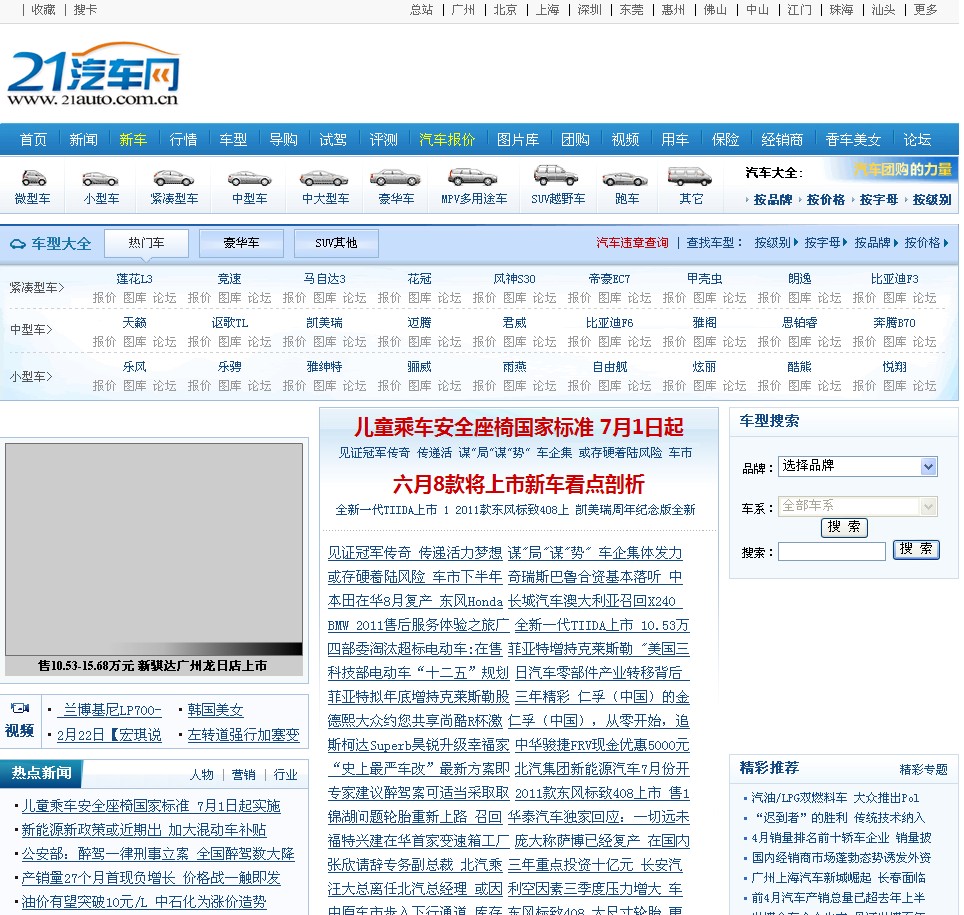Click 论坛 under 悦翔
The width and height of the screenshot is (964, 915).
tap(924, 386)
